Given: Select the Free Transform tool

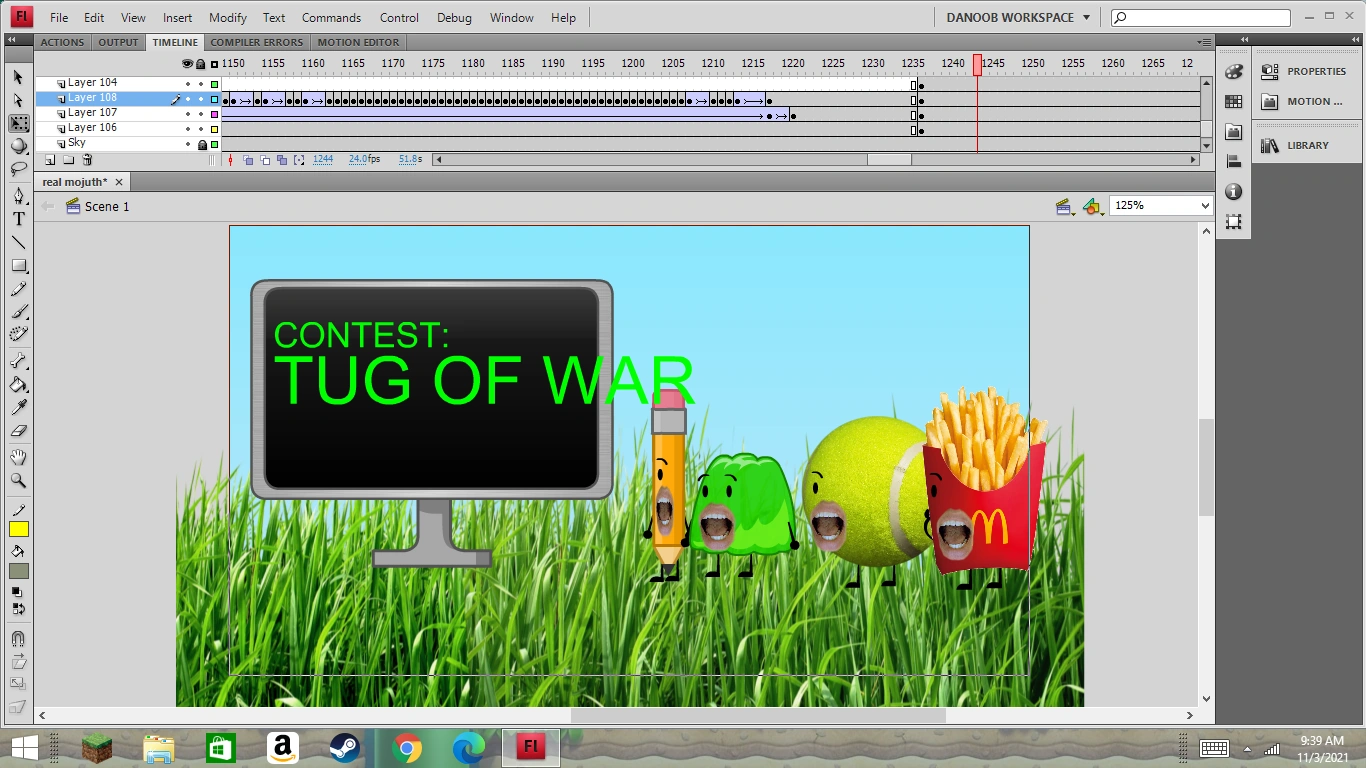Looking at the screenshot, I should click(x=18, y=123).
